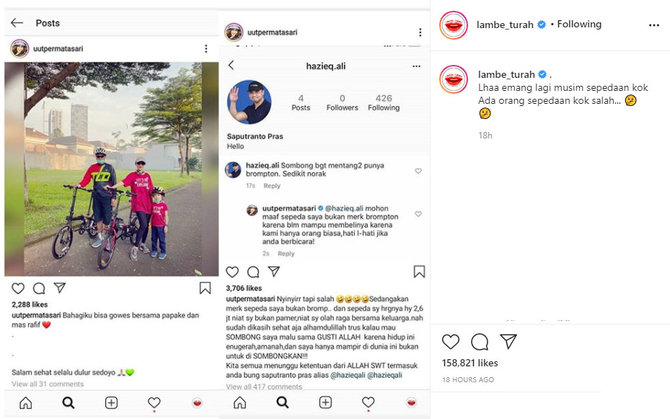Open hazieq.ali profile options three dots

point(416,66)
